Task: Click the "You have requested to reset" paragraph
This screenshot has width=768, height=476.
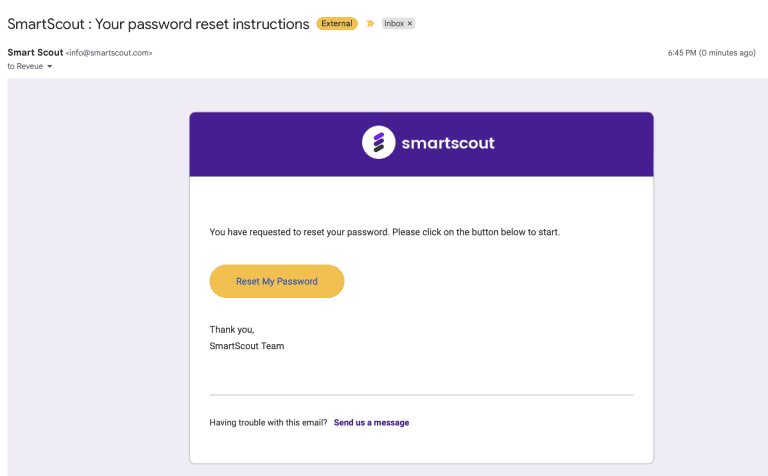Action: pos(384,232)
